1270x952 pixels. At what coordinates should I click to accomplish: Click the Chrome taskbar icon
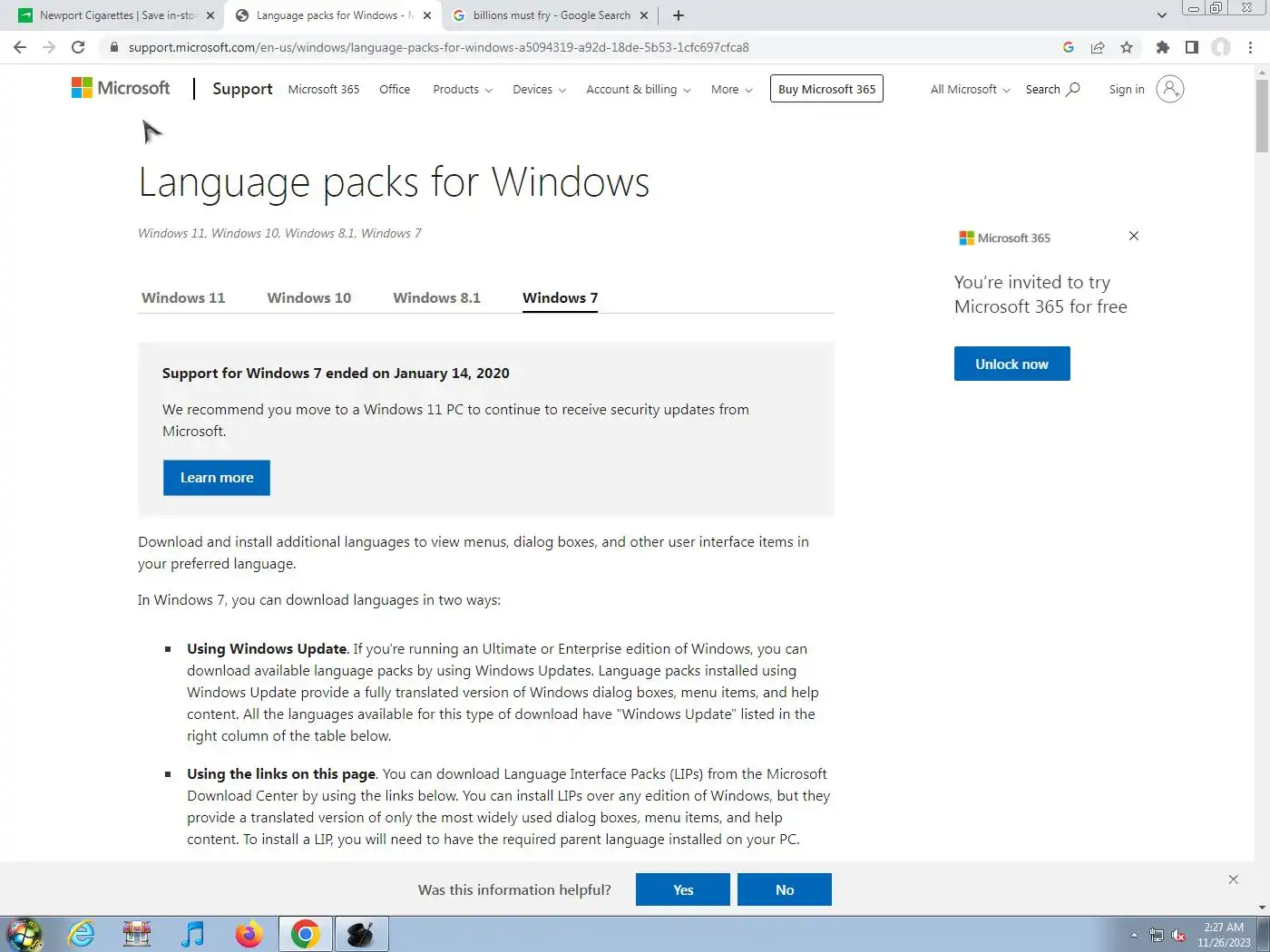(x=306, y=934)
